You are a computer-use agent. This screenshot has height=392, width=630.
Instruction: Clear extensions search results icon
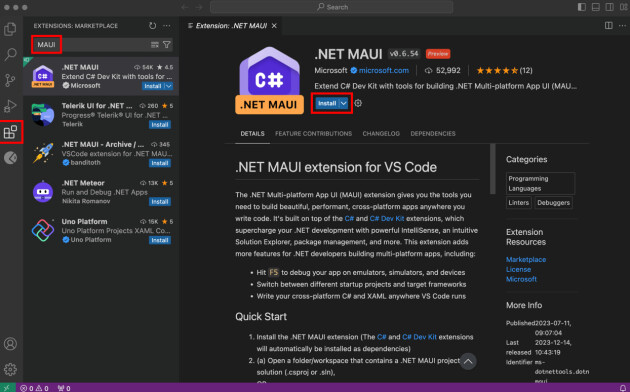point(155,45)
